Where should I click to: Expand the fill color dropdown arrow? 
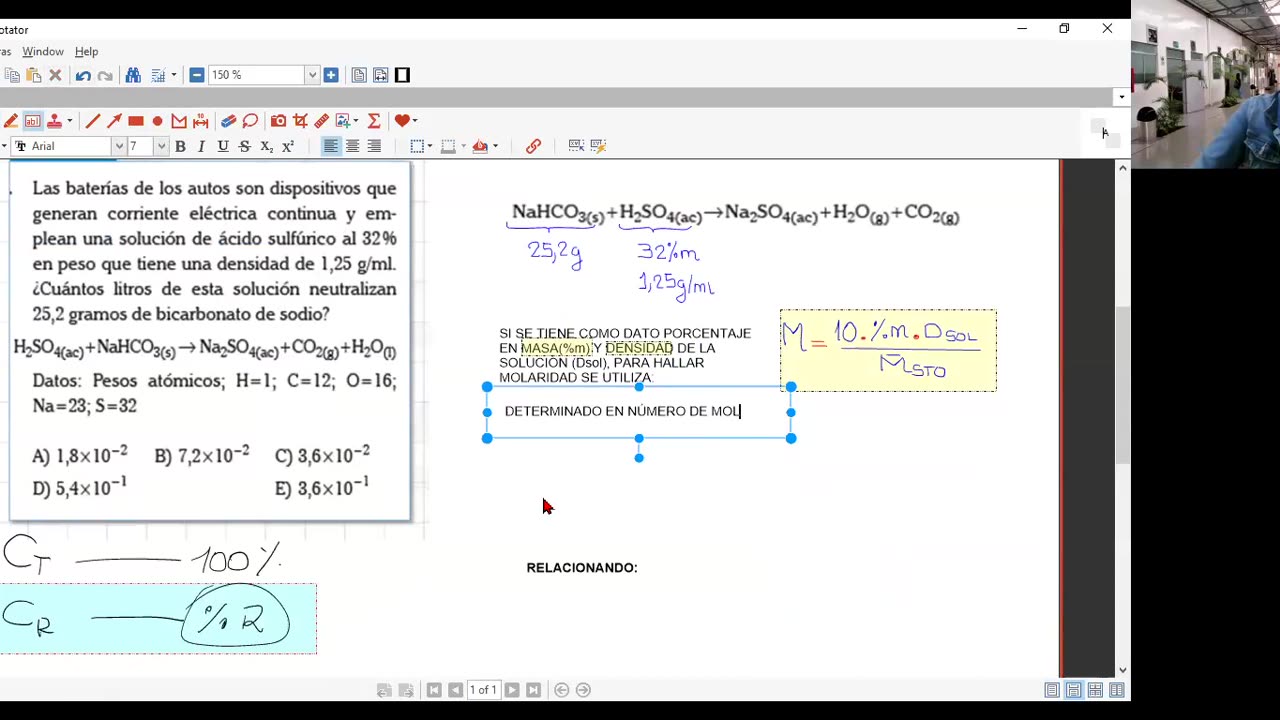[x=495, y=146]
